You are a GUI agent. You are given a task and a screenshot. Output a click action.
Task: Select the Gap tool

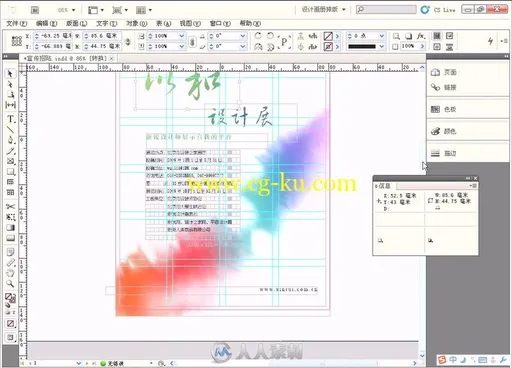click(10, 105)
